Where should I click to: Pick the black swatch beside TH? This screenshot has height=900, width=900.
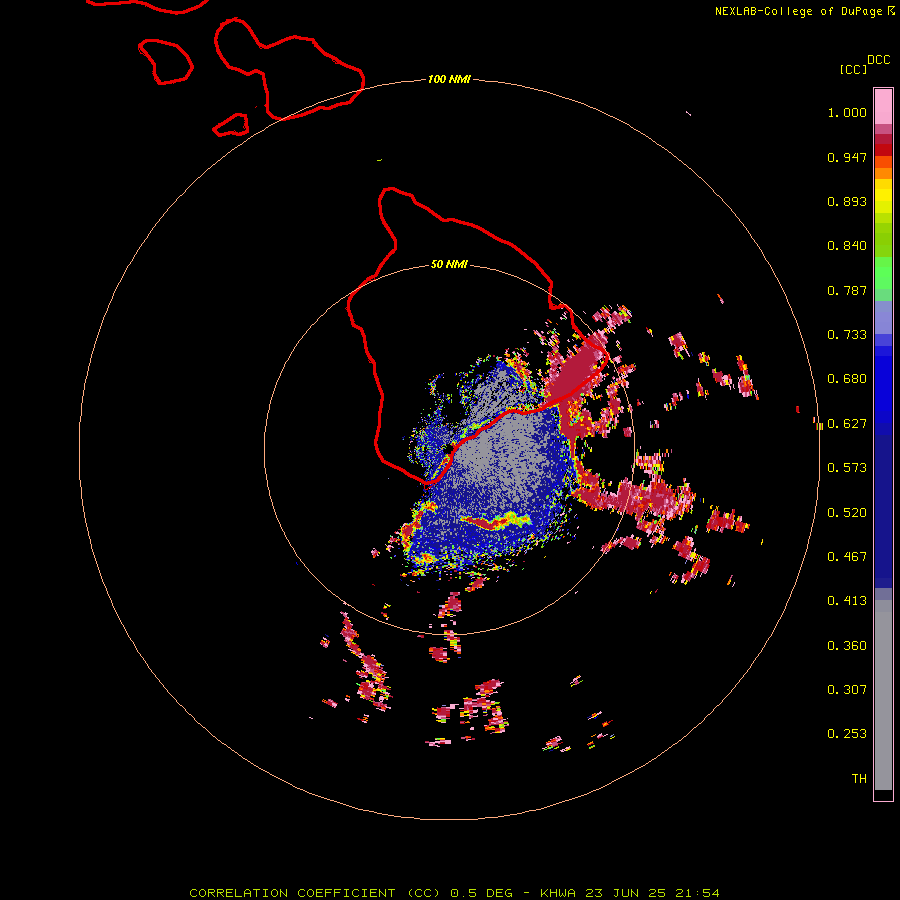[883, 794]
